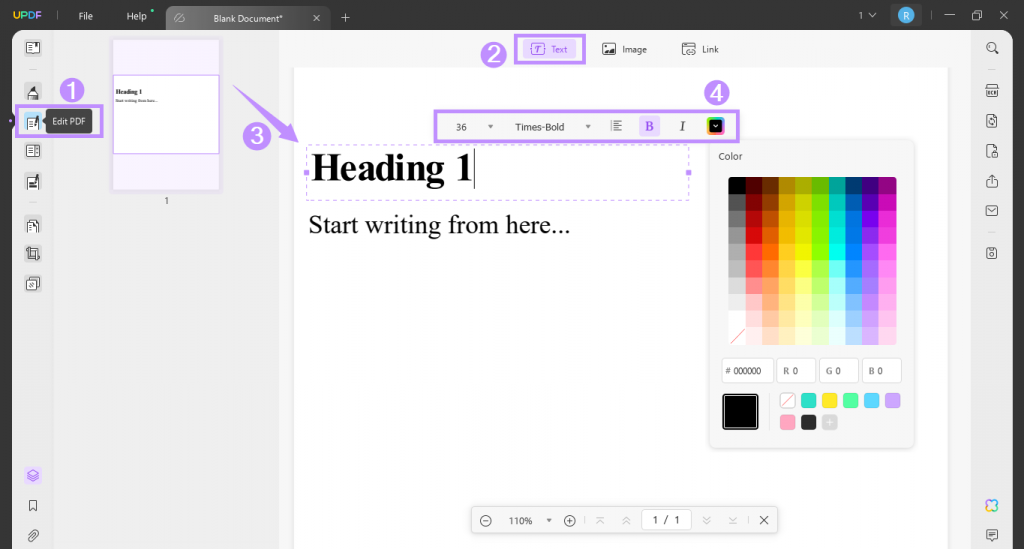The height and width of the screenshot is (549, 1024).
Task: Click the 'Start writing from here...' text
Action: click(x=439, y=225)
